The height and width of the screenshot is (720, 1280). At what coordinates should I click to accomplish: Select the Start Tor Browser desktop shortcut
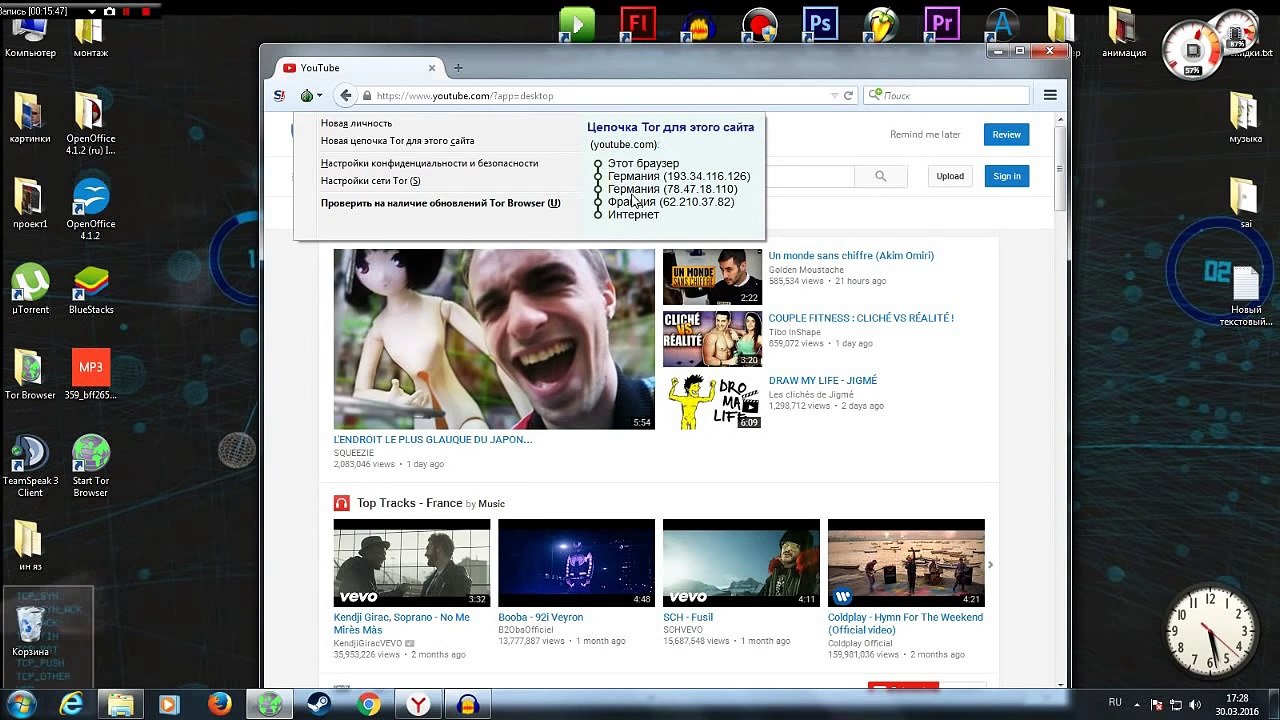(91, 466)
